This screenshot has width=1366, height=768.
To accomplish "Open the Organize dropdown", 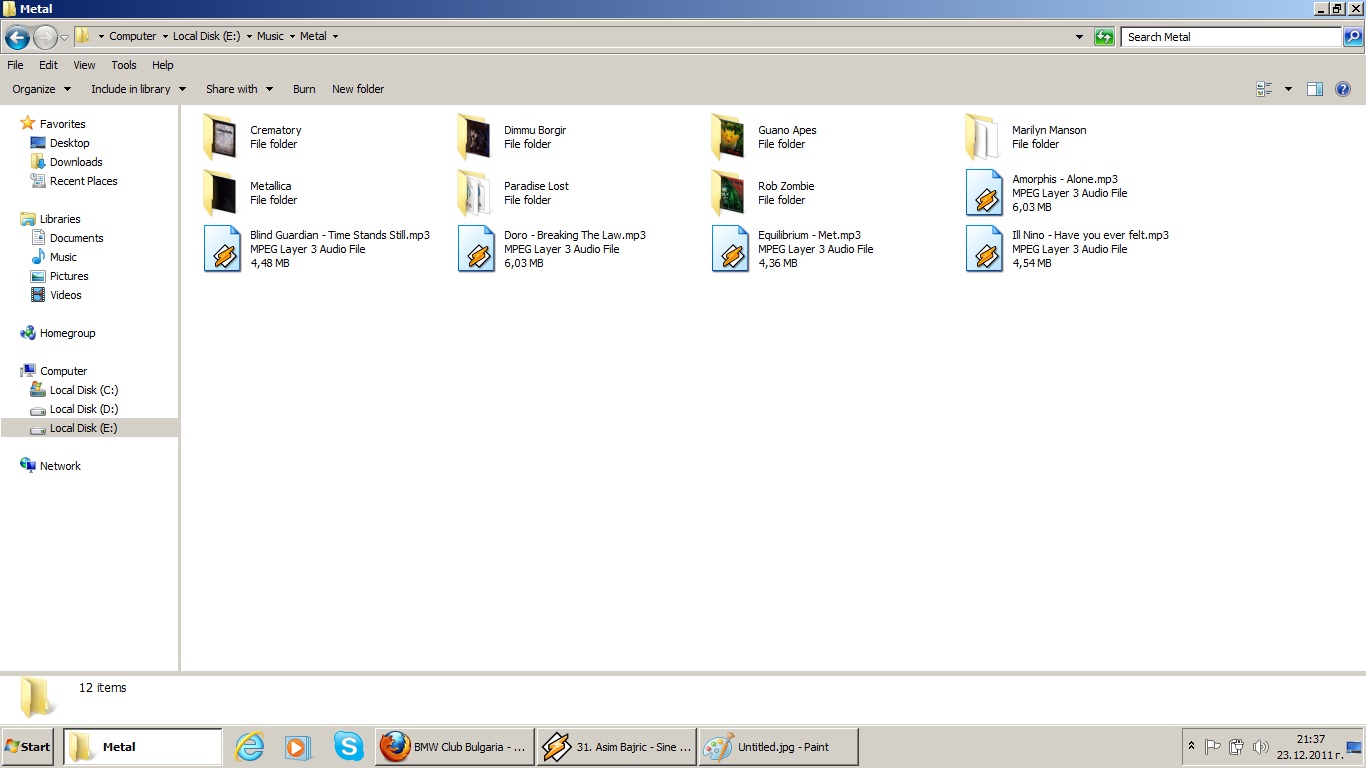I will pyautogui.click(x=42, y=89).
